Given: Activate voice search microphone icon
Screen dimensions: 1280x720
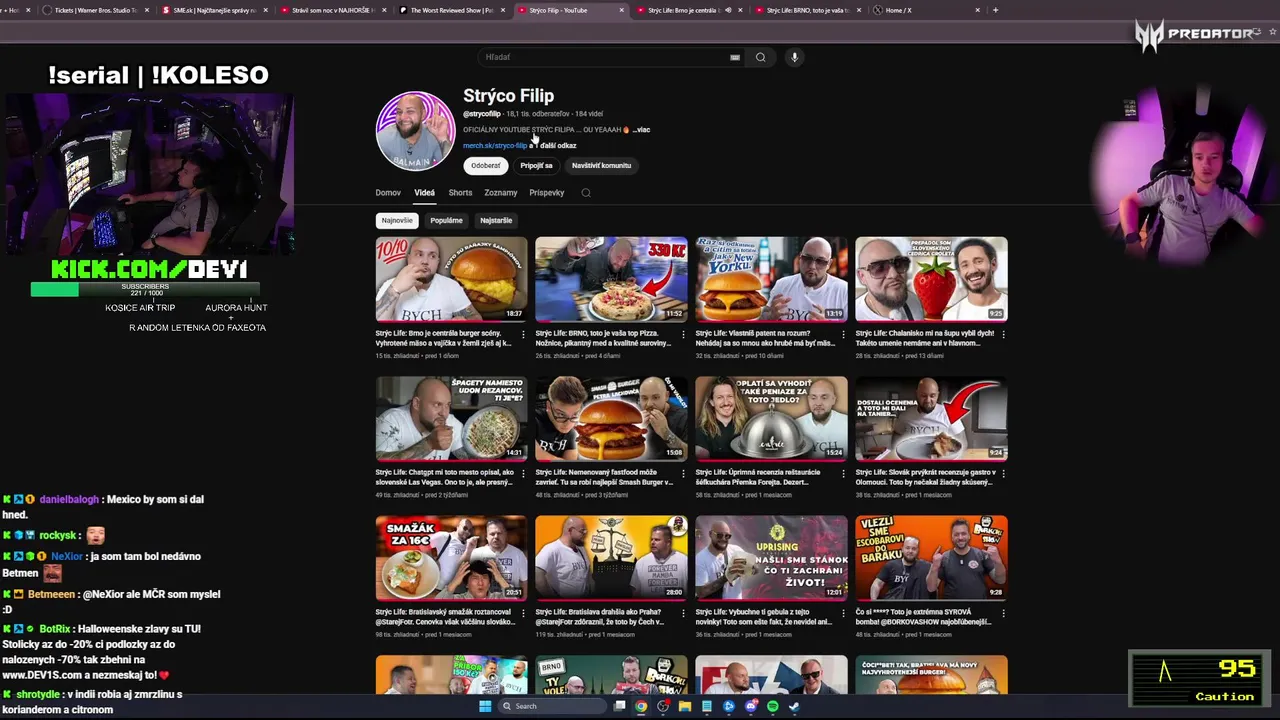Looking at the screenshot, I should pyautogui.click(x=794, y=57).
